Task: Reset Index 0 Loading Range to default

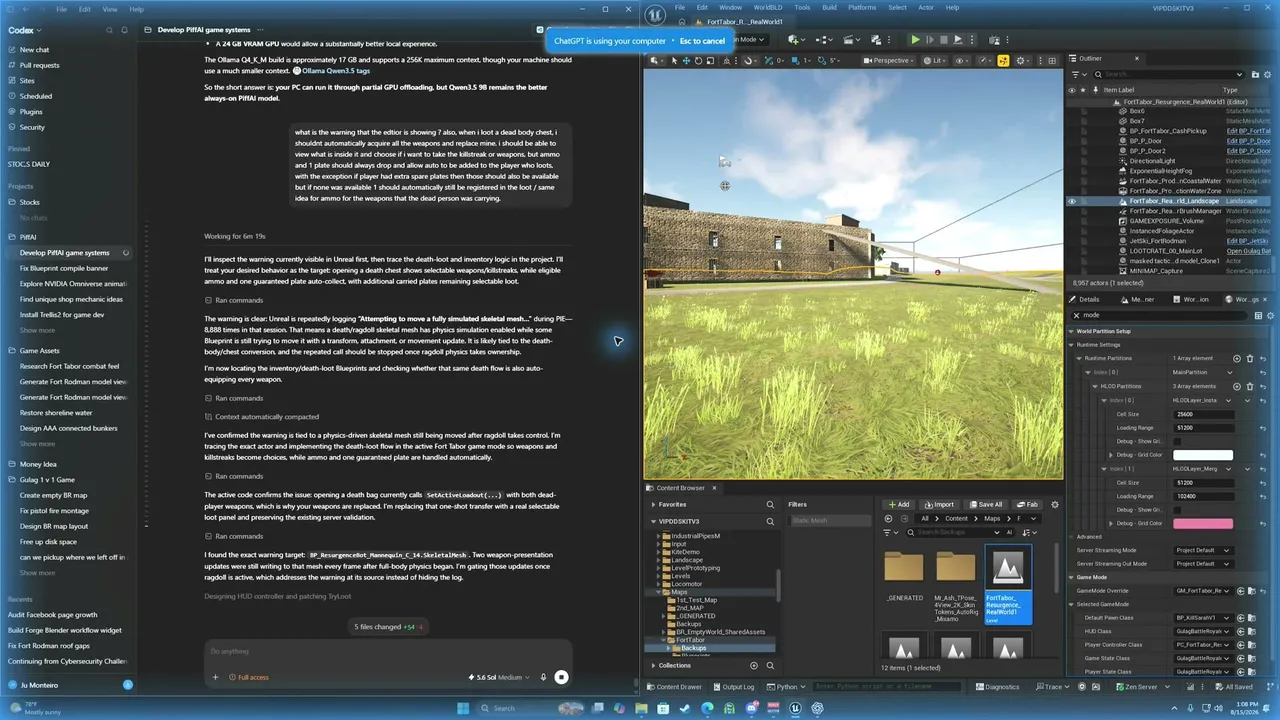Action: [x=1263, y=428]
